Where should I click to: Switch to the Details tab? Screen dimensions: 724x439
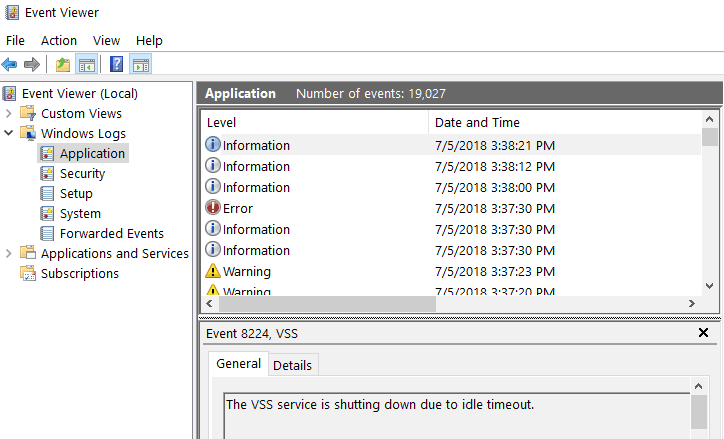pos(292,365)
